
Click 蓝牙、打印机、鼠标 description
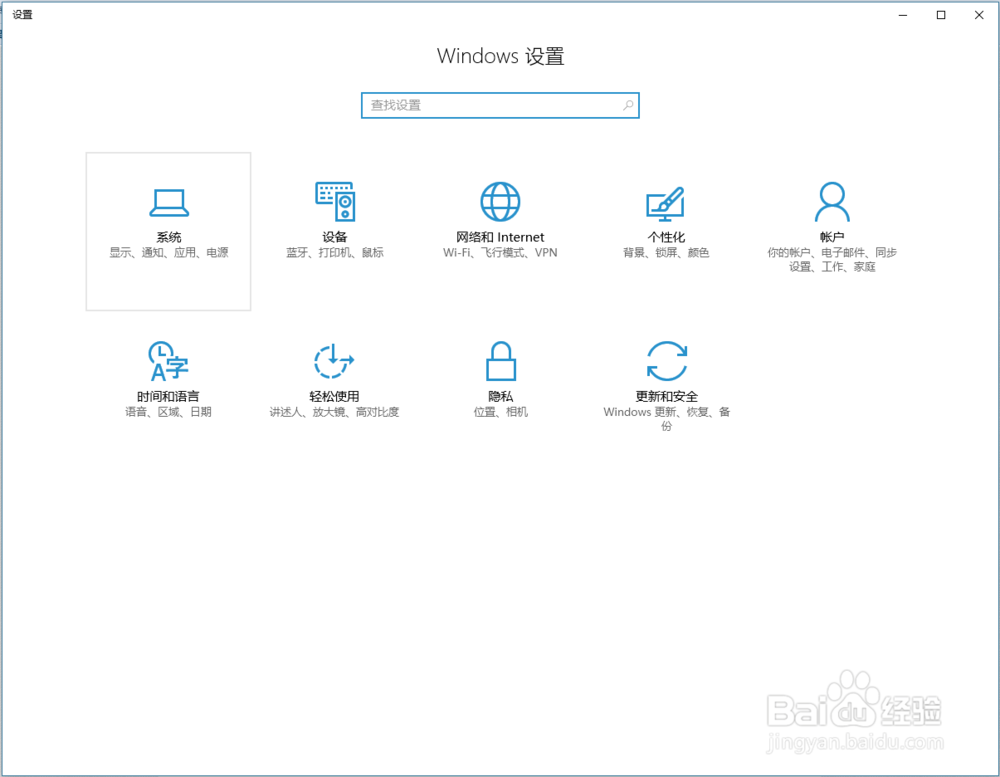tap(335, 253)
